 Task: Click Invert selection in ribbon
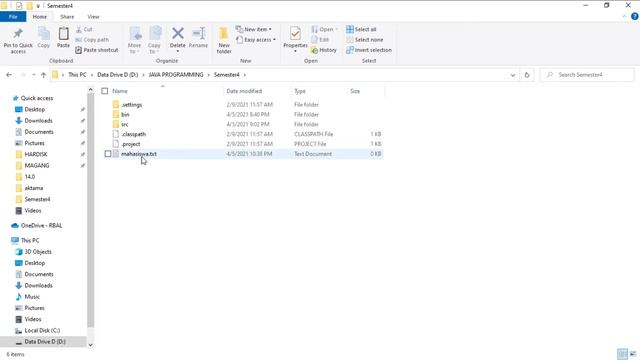coord(369,50)
